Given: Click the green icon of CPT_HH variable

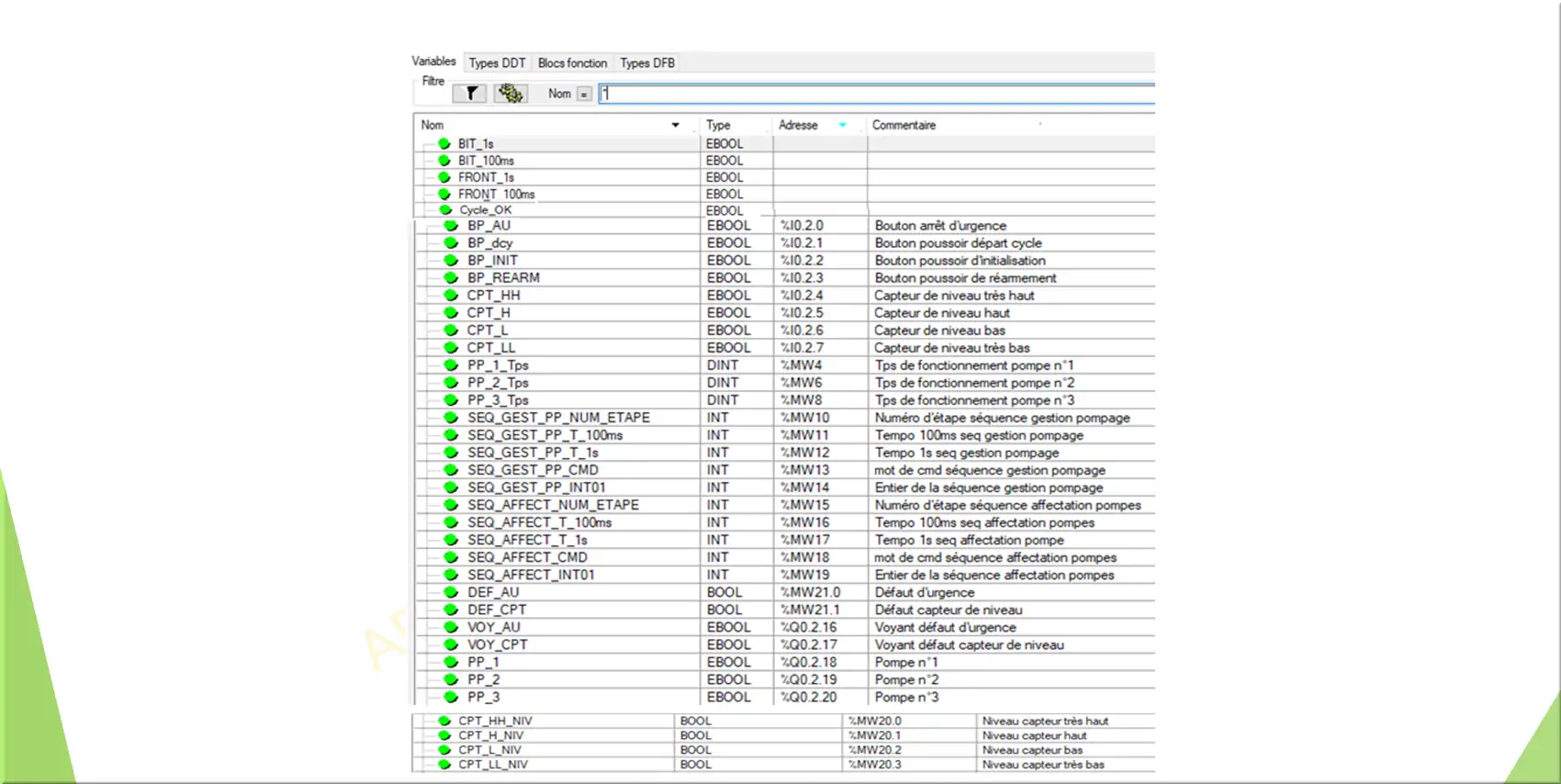Looking at the screenshot, I should click(451, 296).
